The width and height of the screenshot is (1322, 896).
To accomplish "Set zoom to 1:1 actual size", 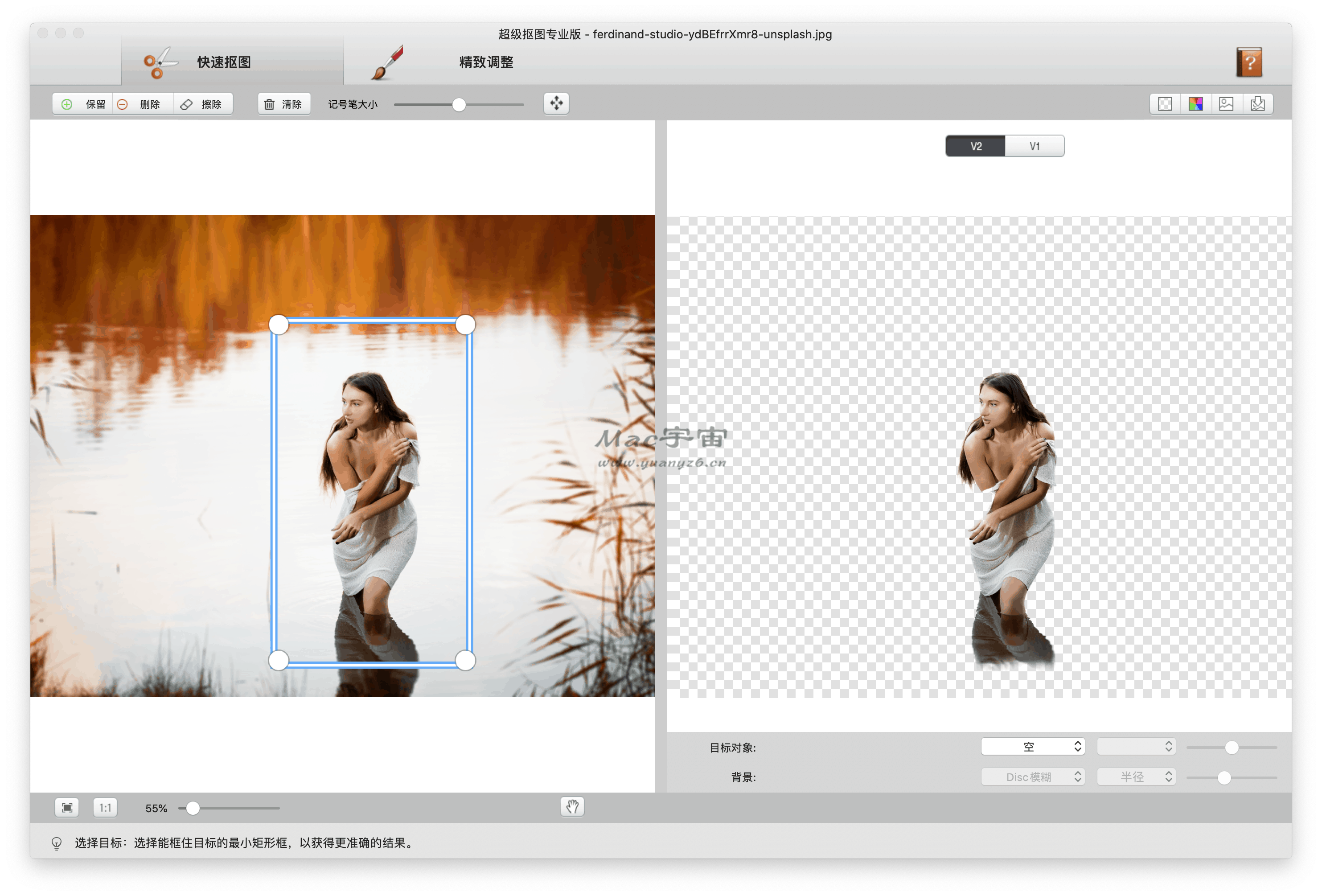I will [x=105, y=808].
